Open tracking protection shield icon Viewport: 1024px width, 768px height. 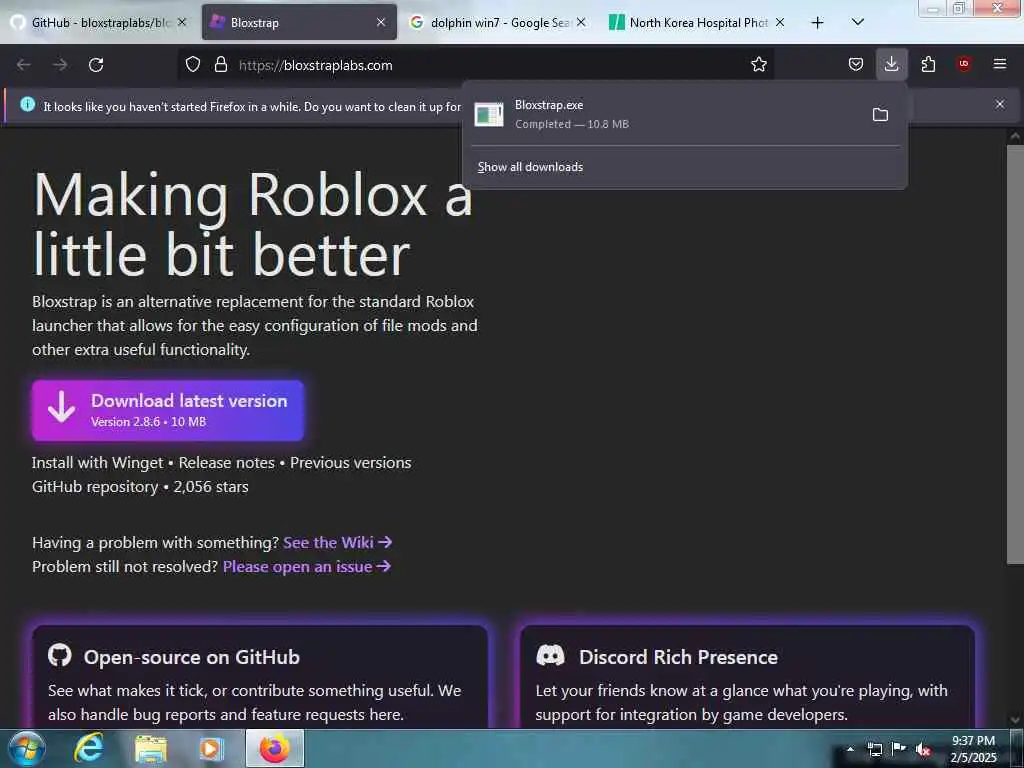[x=193, y=65]
